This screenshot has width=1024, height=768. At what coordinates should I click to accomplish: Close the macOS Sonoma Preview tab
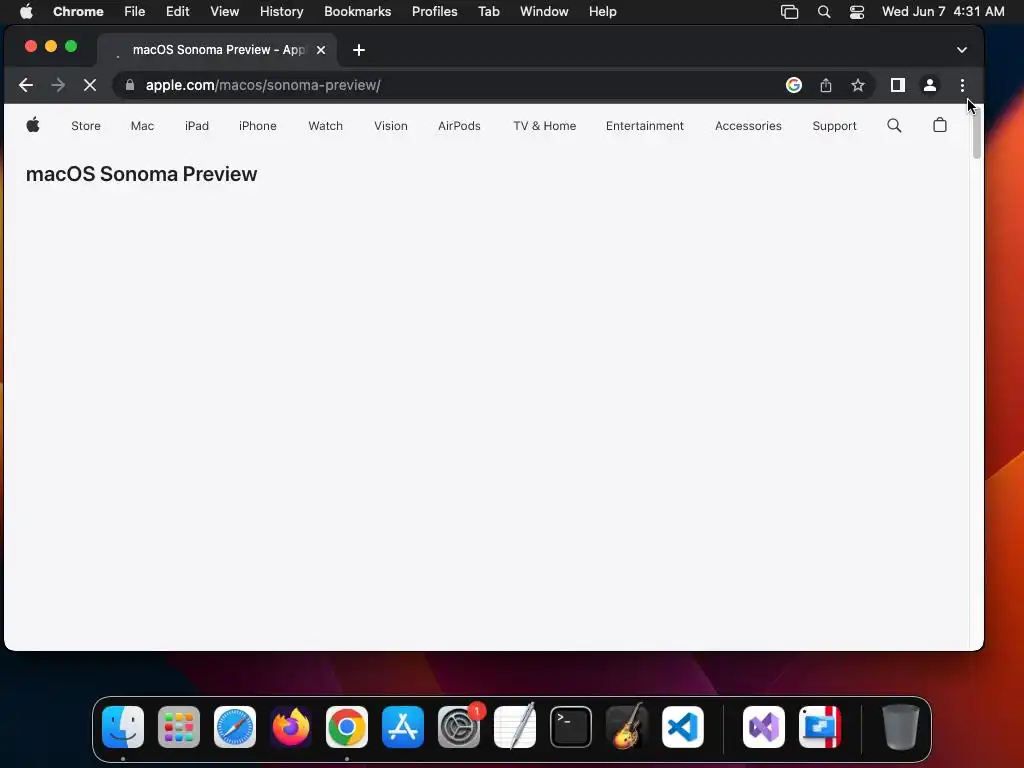[x=321, y=50]
